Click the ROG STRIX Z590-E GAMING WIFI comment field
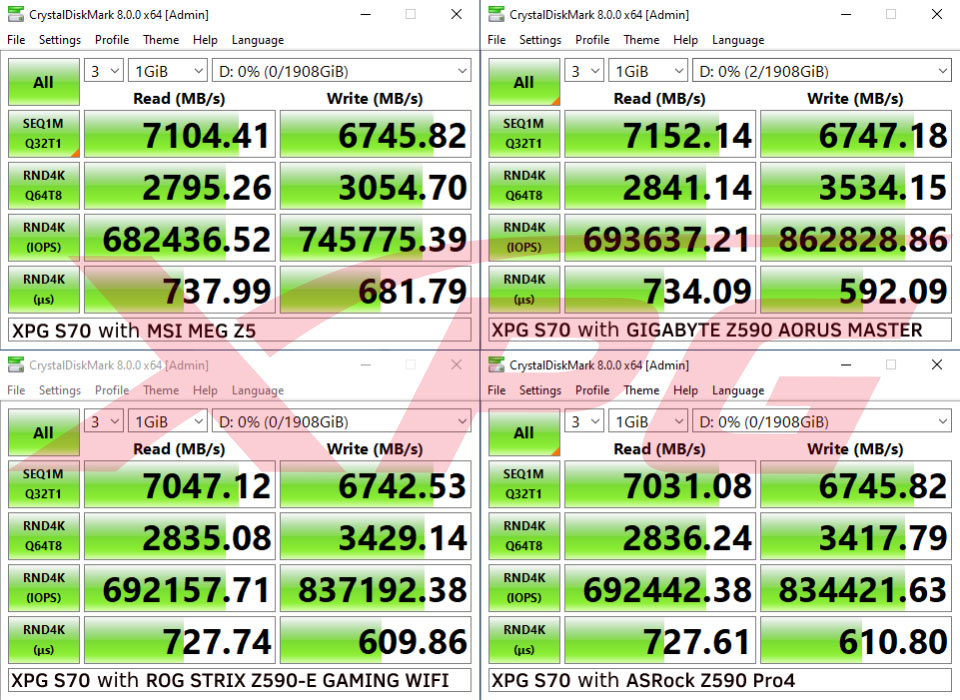 coord(240,682)
